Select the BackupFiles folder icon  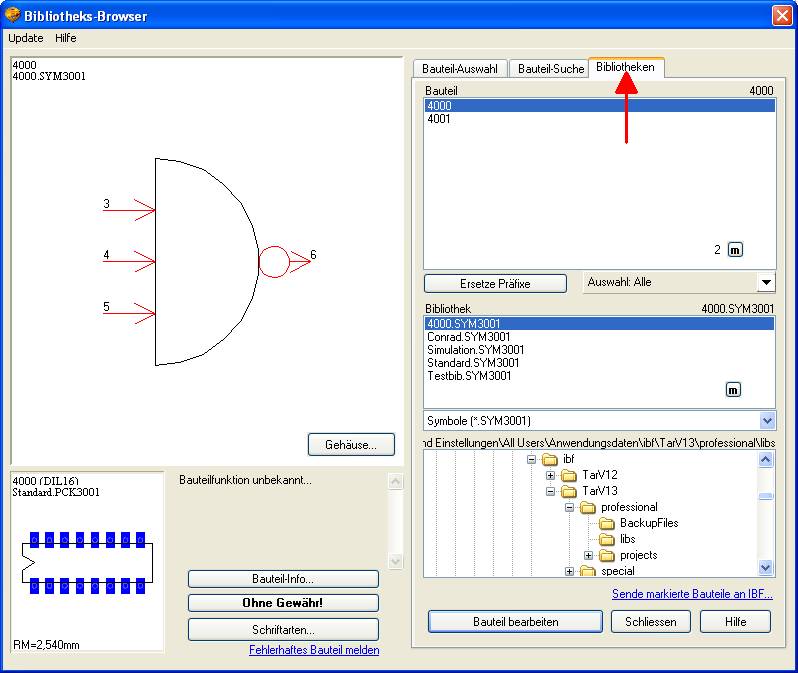[x=606, y=523]
